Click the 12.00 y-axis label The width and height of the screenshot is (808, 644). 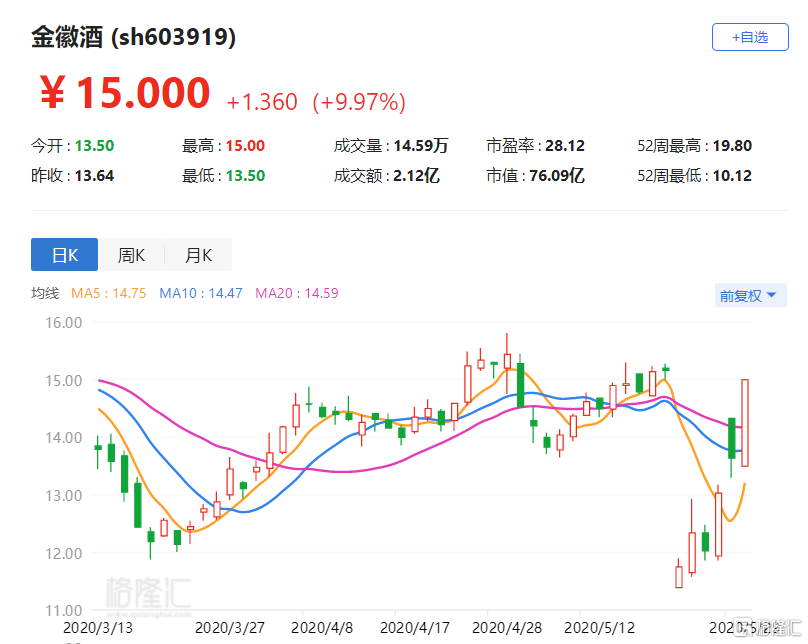[63, 553]
